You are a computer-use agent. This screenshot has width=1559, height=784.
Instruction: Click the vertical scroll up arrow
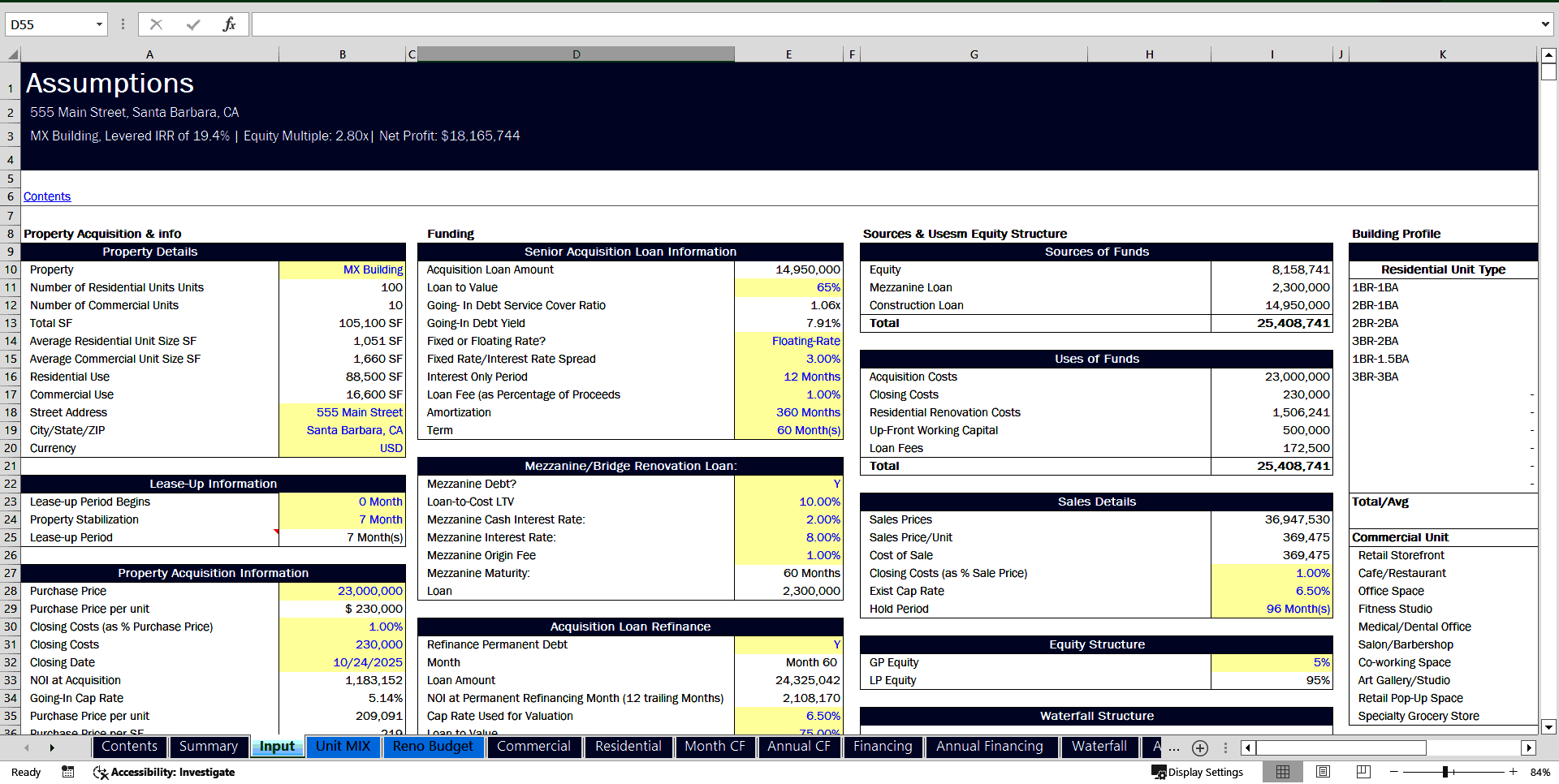1548,55
